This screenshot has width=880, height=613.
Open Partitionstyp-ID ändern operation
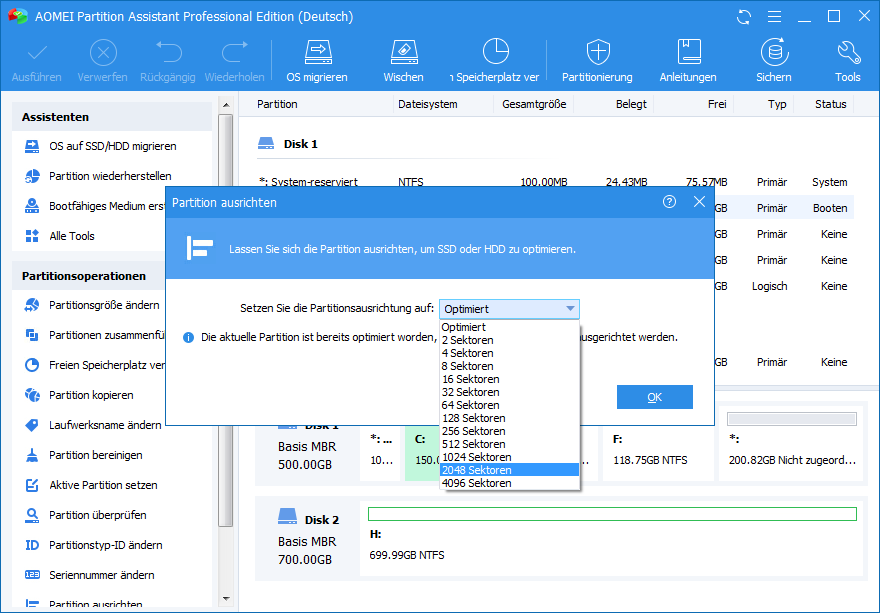click(105, 545)
